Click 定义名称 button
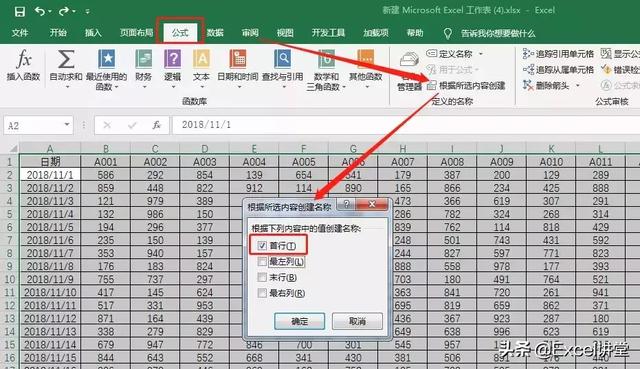This screenshot has height=369, width=640. (449, 53)
